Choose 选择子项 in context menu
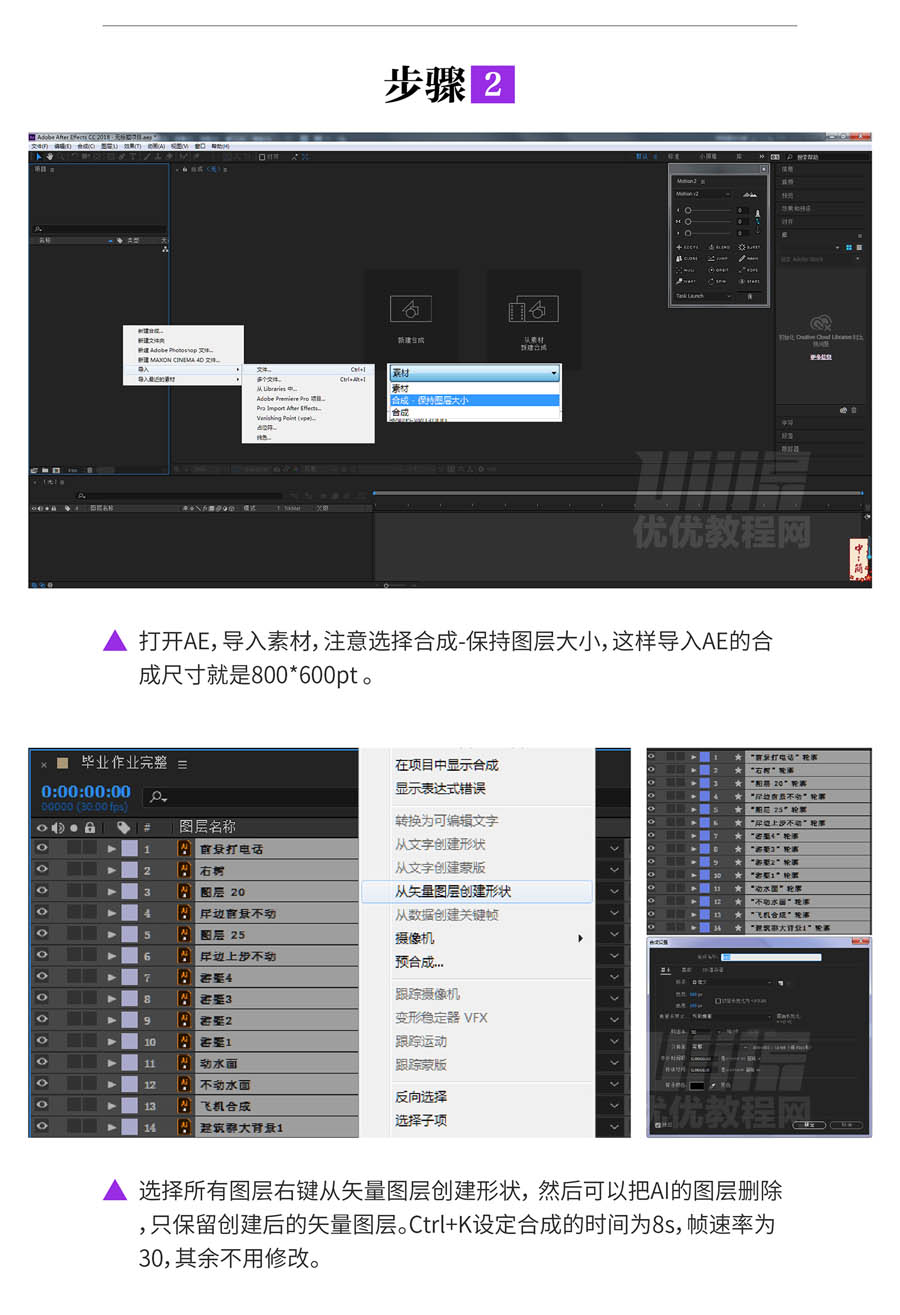The width and height of the screenshot is (900, 1315). point(421,1120)
